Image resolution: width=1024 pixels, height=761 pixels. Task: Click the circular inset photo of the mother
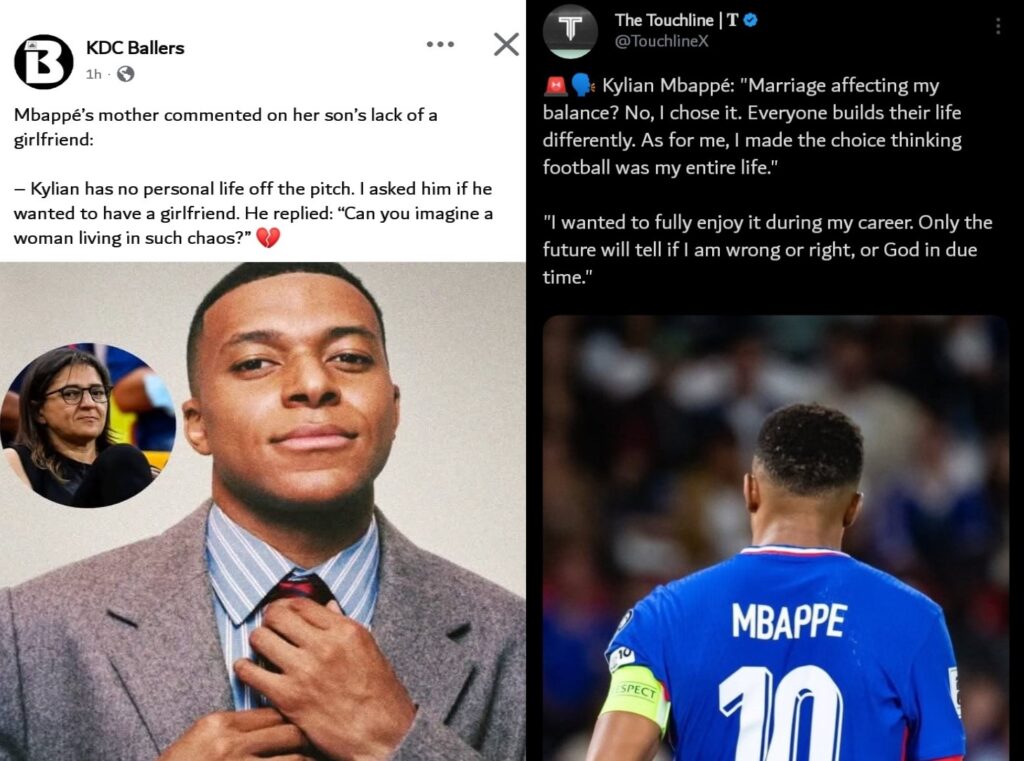[x=88, y=425]
